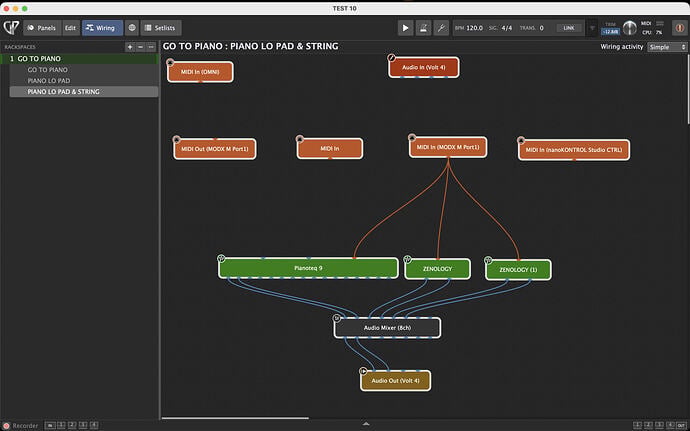
Task: Select the Audio In (Volt 4) block
Action: tap(424, 67)
